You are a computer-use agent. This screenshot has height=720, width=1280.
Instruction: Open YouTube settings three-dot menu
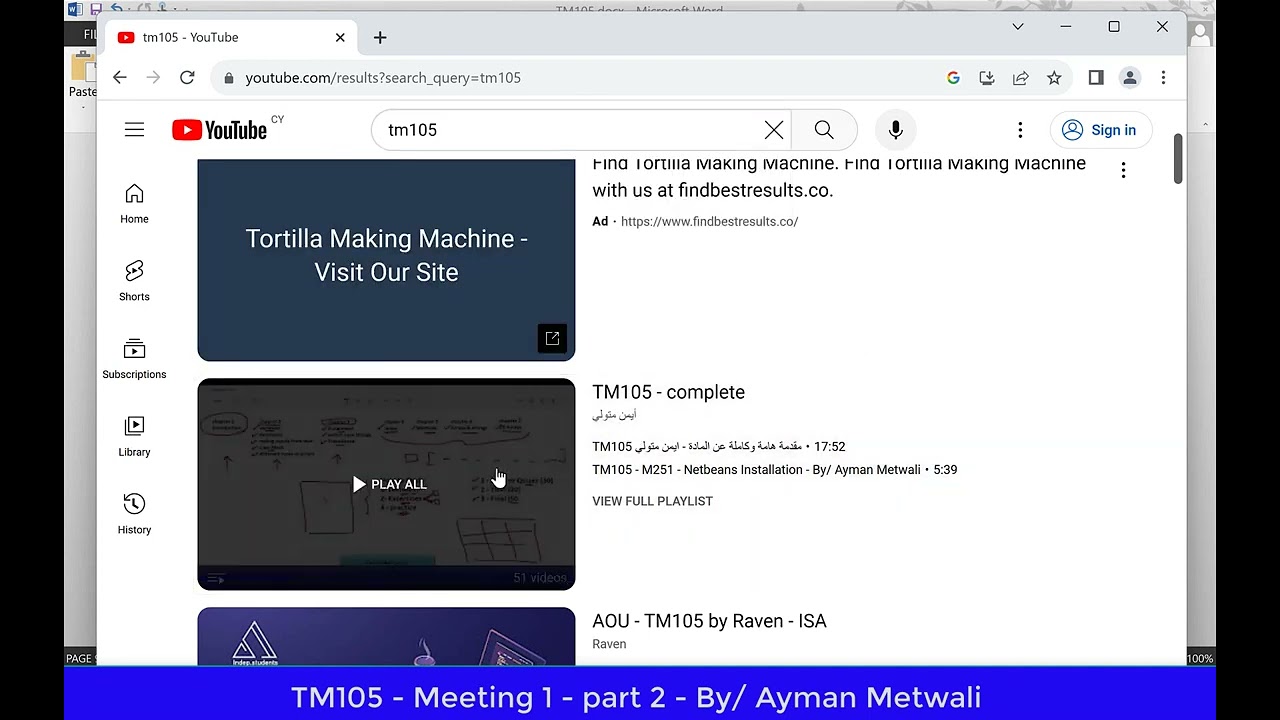pyautogui.click(x=1020, y=130)
